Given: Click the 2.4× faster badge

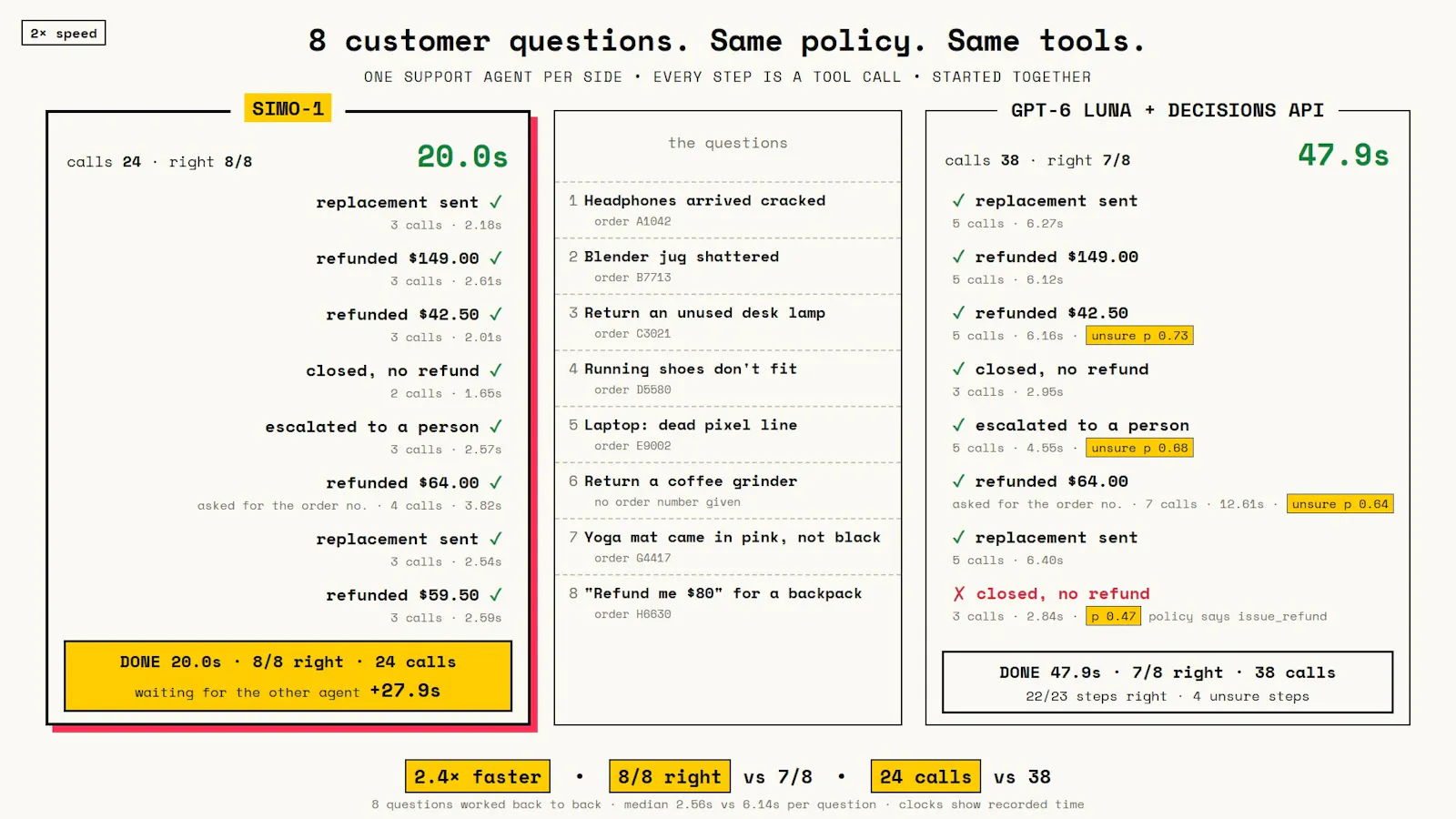Looking at the screenshot, I should pyautogui.click(x=478, y=776).
